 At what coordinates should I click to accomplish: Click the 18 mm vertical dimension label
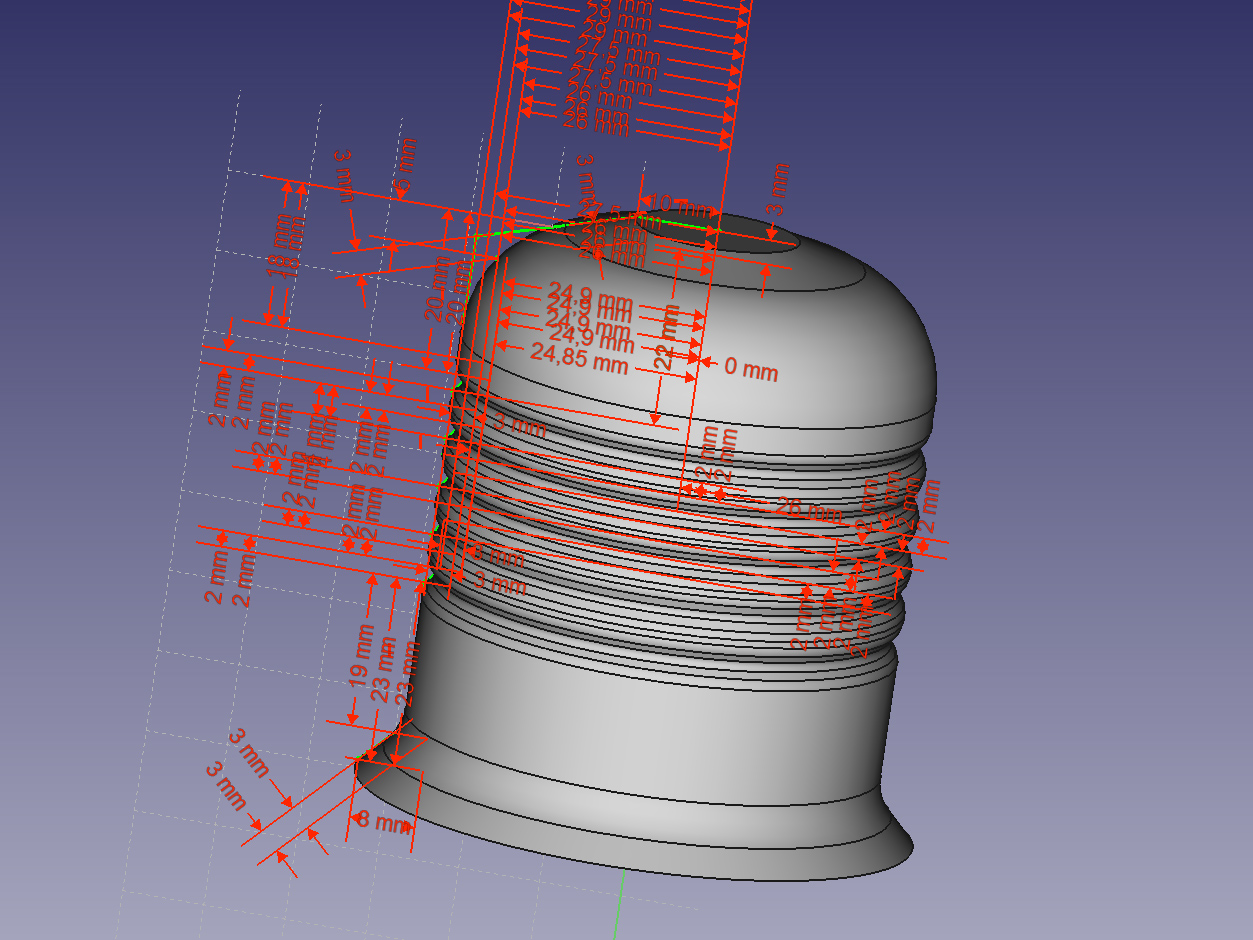tap(284, 243)
